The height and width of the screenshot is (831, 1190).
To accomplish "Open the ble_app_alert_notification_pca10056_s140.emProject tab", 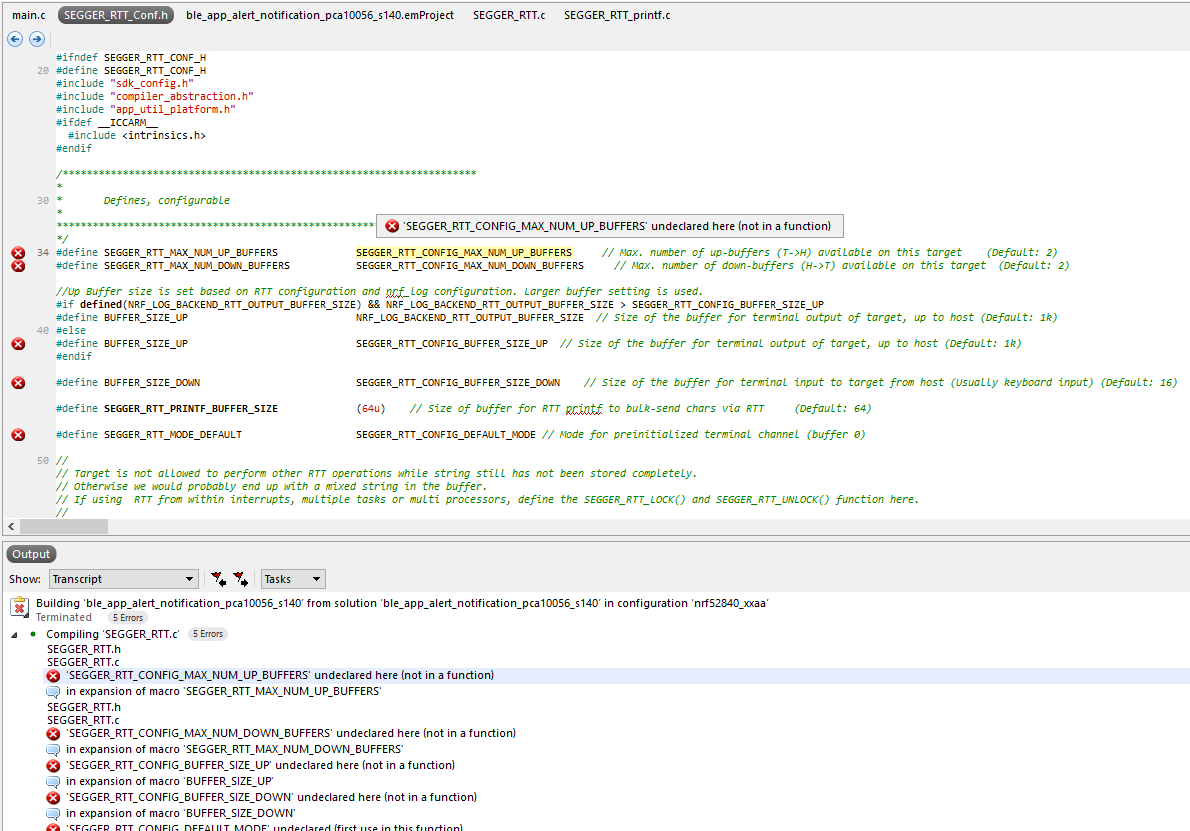I will tap(320, 15).
